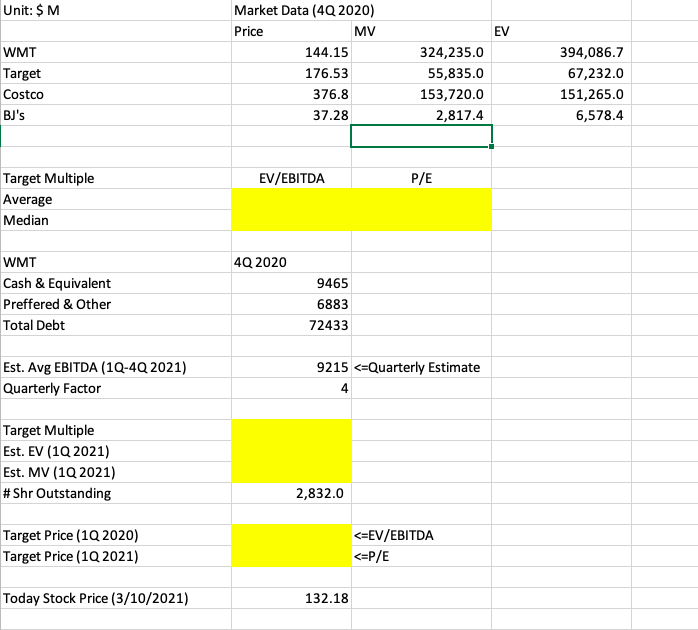Screen dimensions: 698x630
Task: Click WMT enterprise value 394,086.7
Action: (x=561, y=52)
